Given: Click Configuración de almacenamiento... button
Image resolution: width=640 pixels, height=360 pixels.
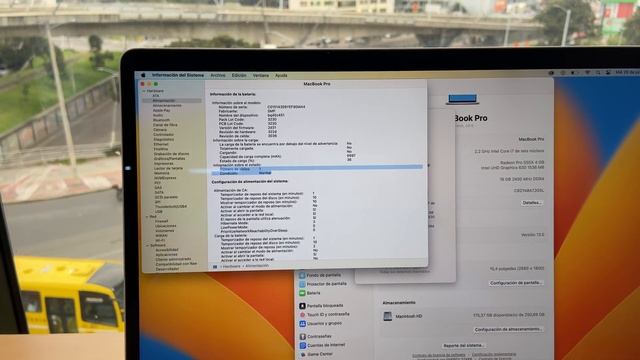Looking at the screenshot, I should pyautogui.click(x=508, y=329).
